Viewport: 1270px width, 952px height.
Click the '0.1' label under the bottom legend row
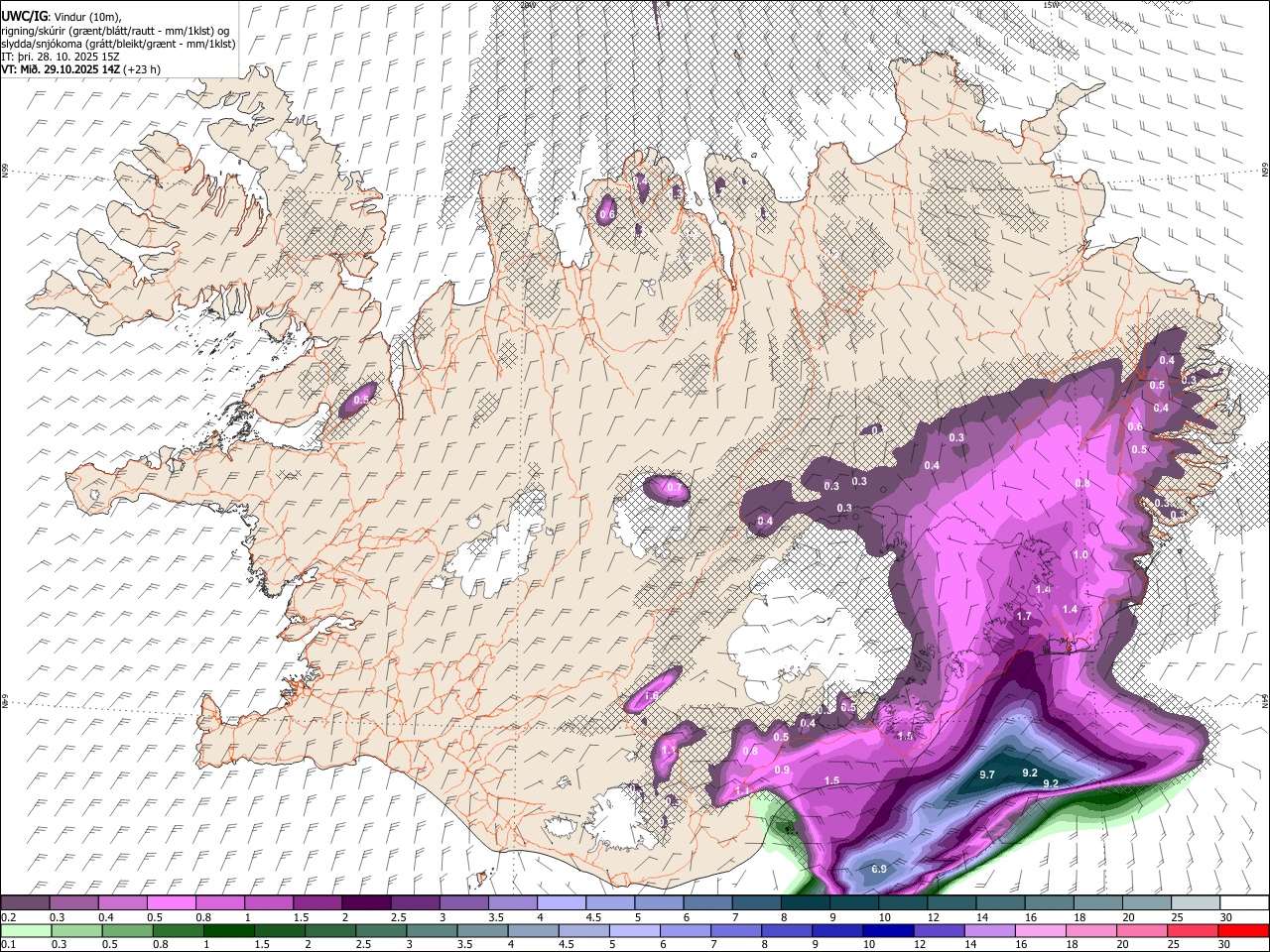click(x=8, y=945)
